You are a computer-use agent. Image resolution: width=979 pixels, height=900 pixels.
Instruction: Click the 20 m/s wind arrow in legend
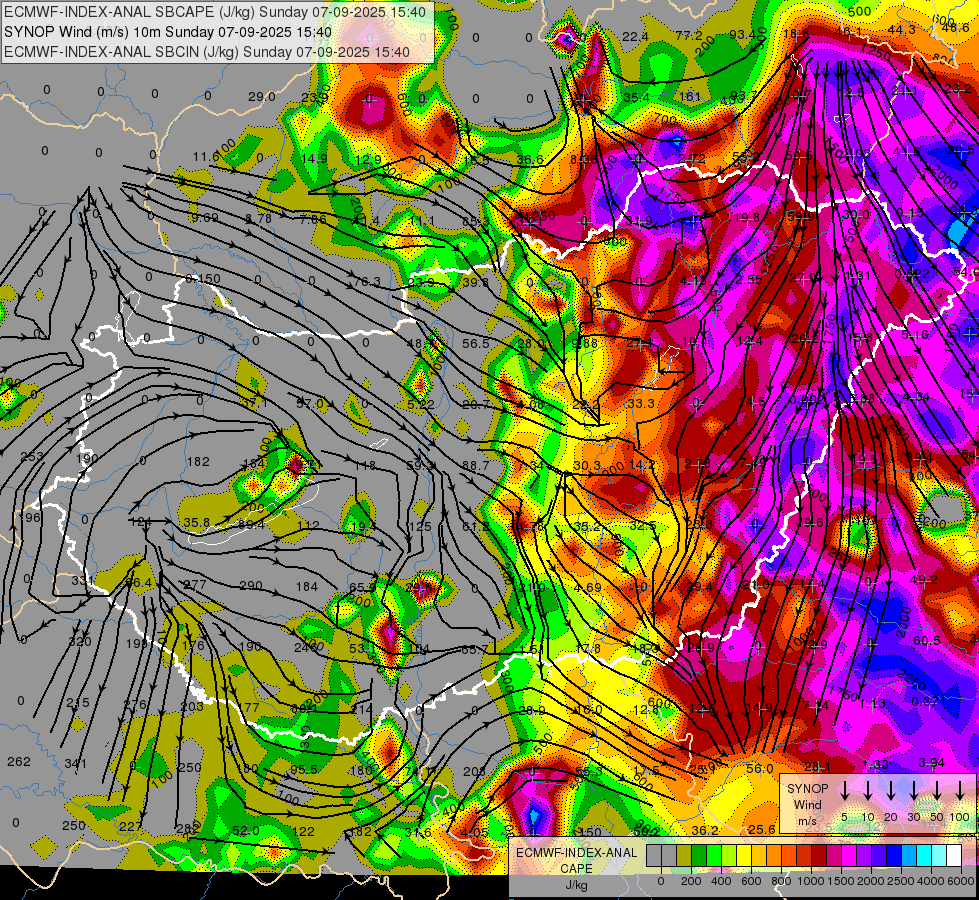pyautogui.click(x=890, y=791)
